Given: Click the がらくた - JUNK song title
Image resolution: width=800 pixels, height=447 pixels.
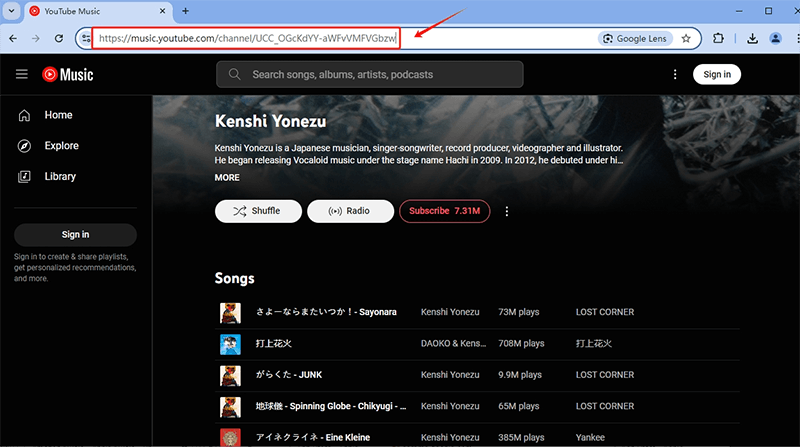Looking at the screenshot, I should pos(289,375).
